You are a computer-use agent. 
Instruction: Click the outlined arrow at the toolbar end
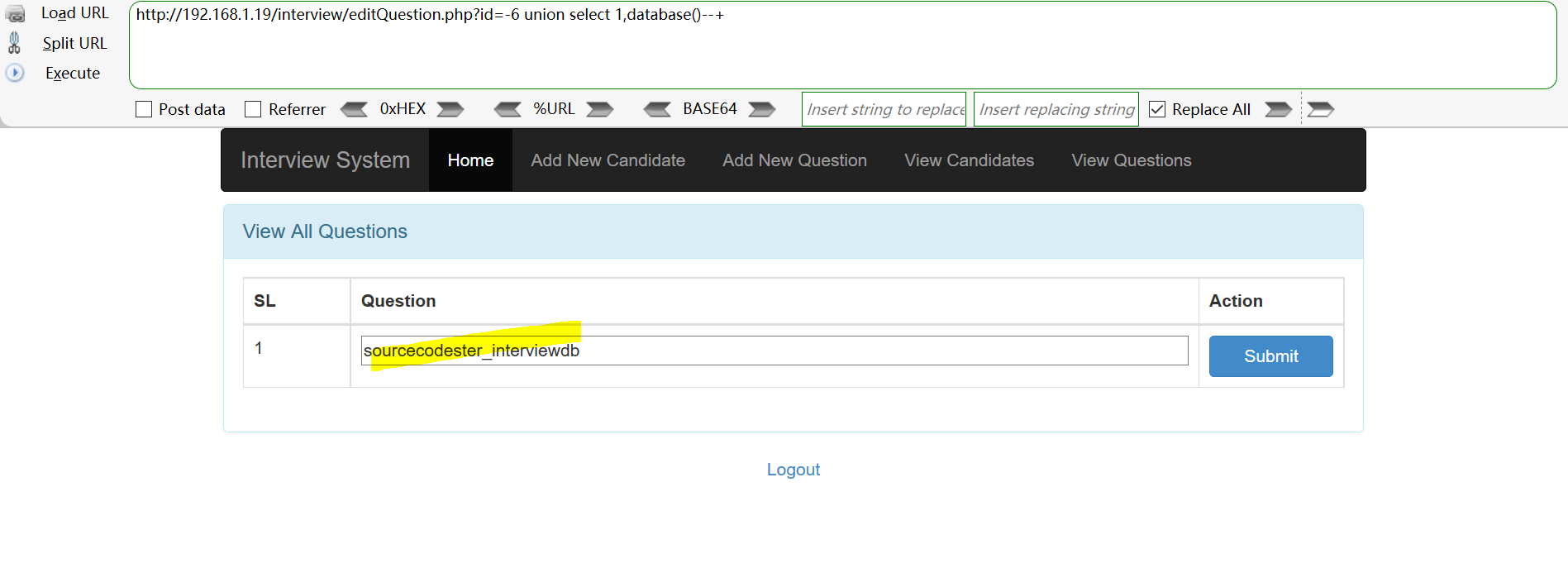click(x=1321, y=109)
